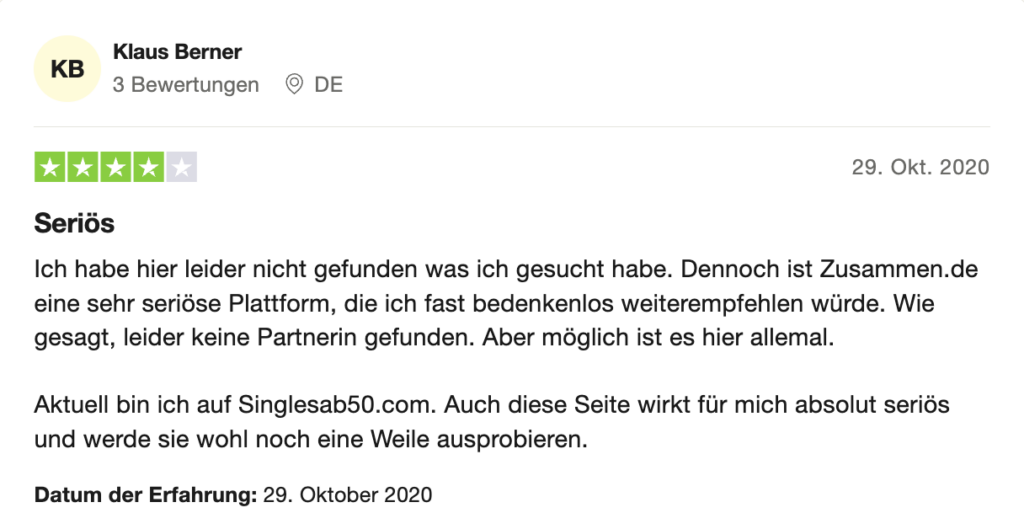Click the fifth gray star
The height and width of the screenshot is (529, 1024).
click(x=182, y=168)
